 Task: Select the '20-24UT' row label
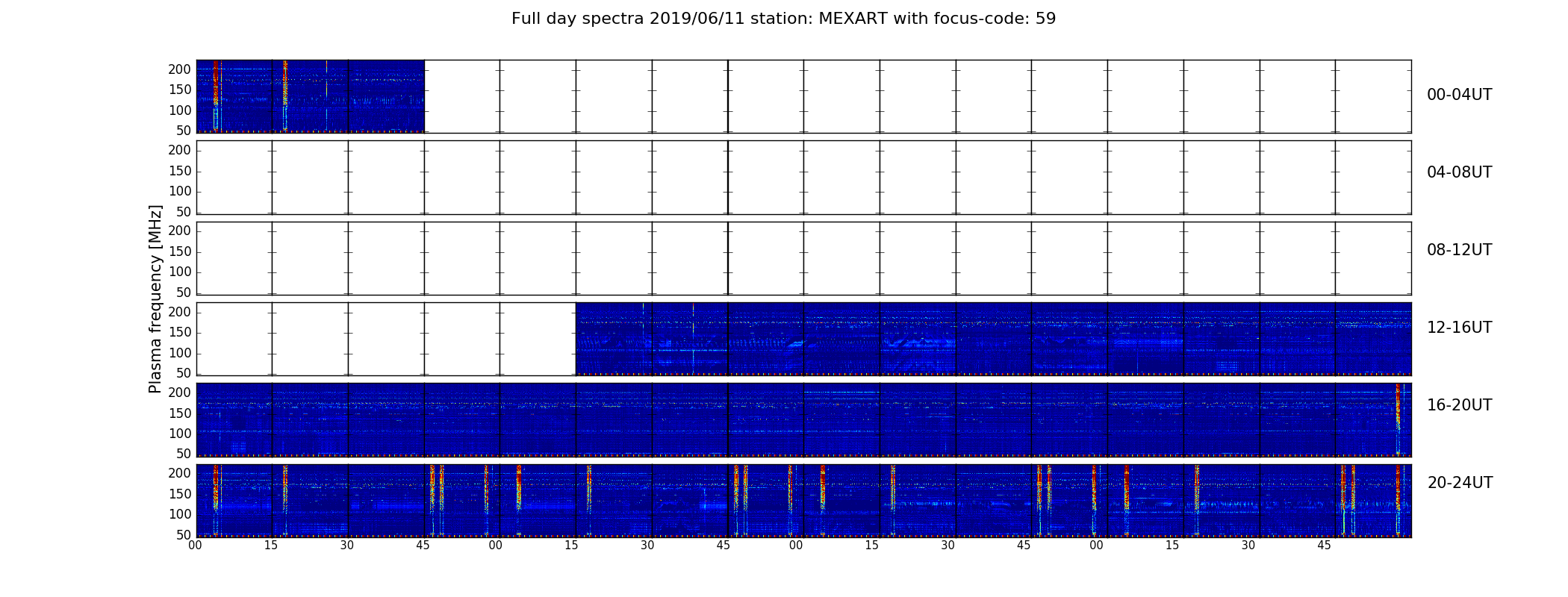tap(1460, 483)
